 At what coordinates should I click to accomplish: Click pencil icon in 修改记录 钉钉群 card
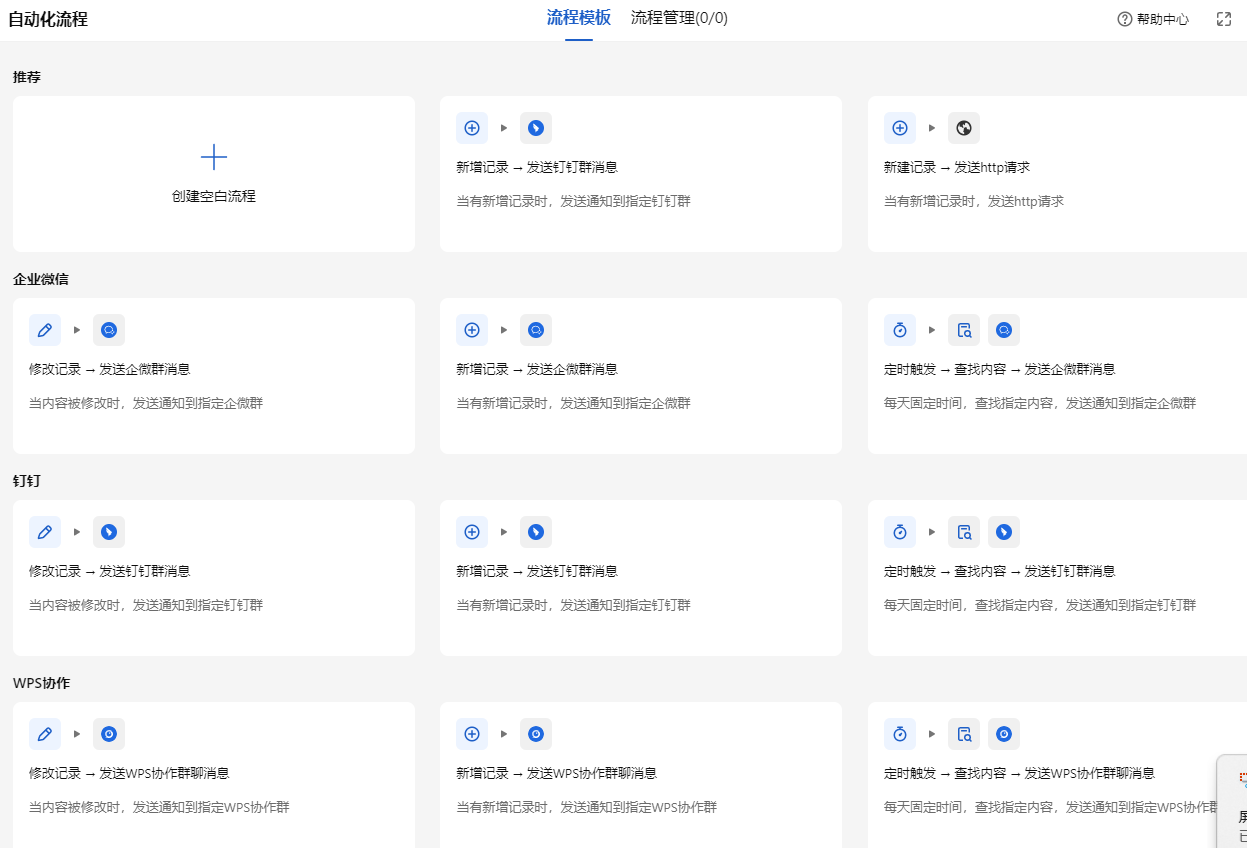pos(45,532)
